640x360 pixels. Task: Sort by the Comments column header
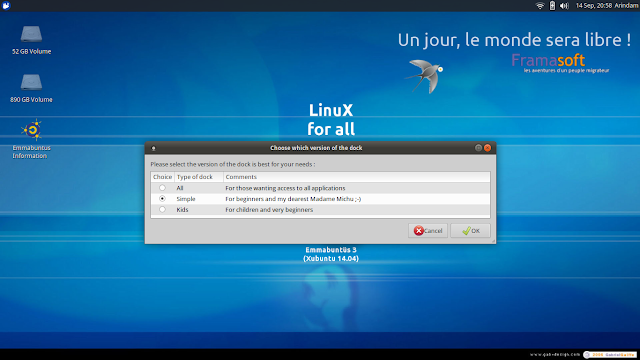(x=357, y=177)
